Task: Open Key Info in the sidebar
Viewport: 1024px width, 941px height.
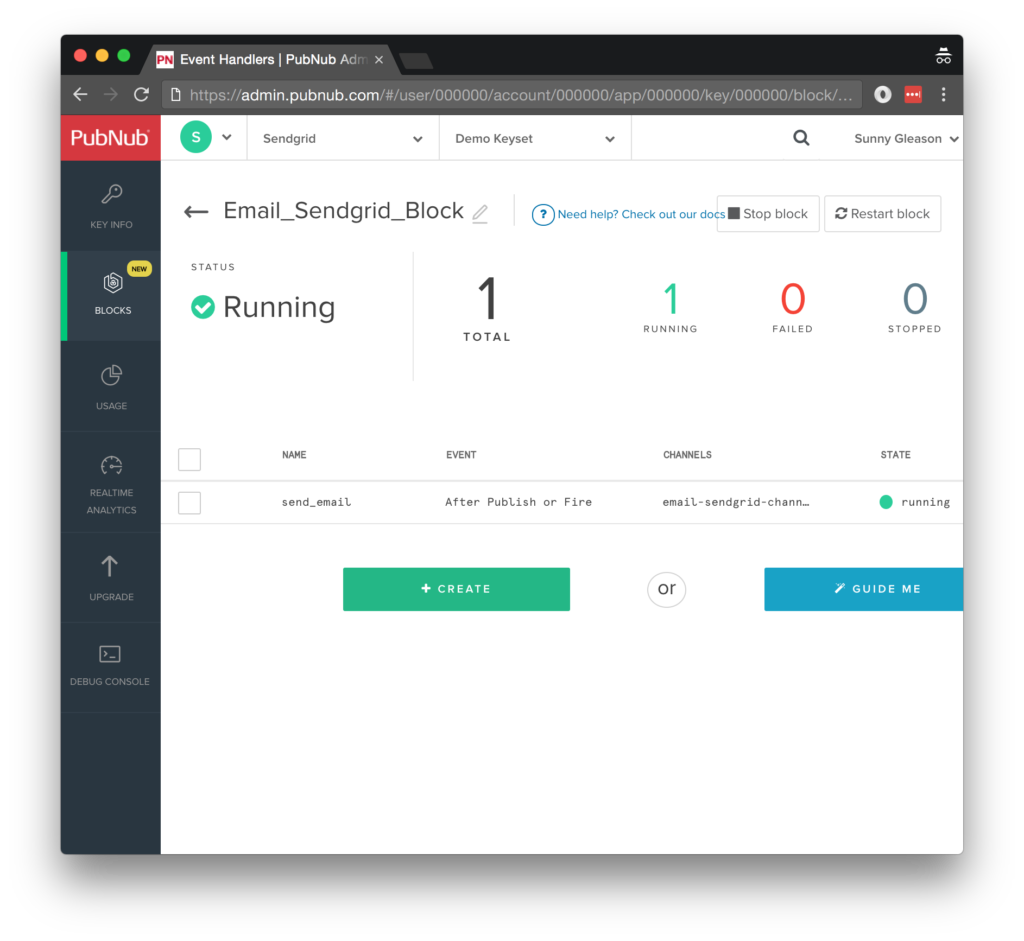Action: [x=111, y=206]
